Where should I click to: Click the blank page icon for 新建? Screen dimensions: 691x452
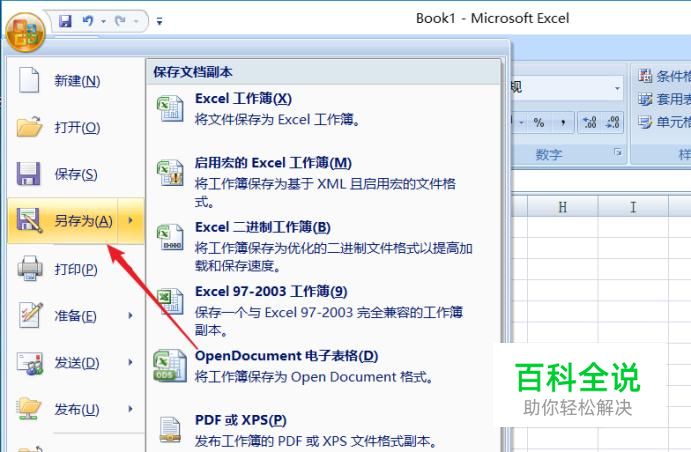click(x=29, y=80)
